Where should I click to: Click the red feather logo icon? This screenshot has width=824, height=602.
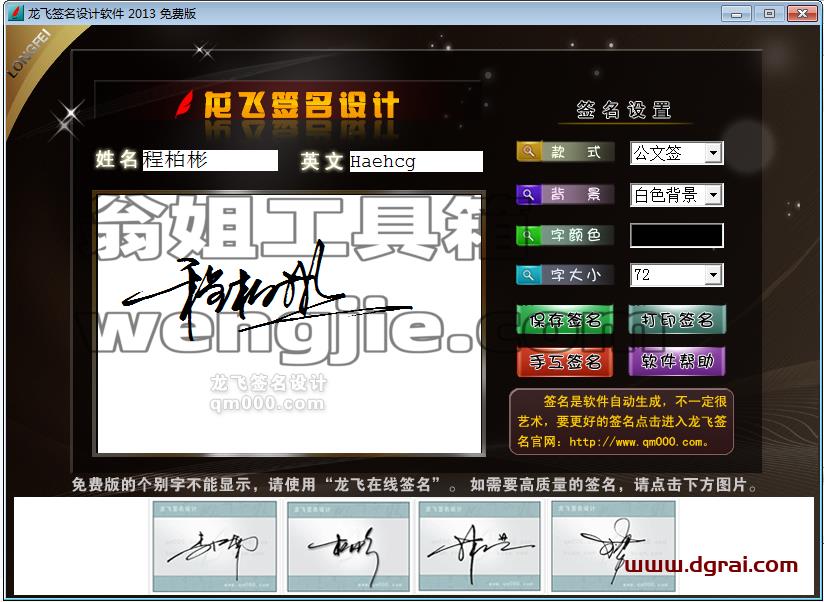click(x=184, y=104)
